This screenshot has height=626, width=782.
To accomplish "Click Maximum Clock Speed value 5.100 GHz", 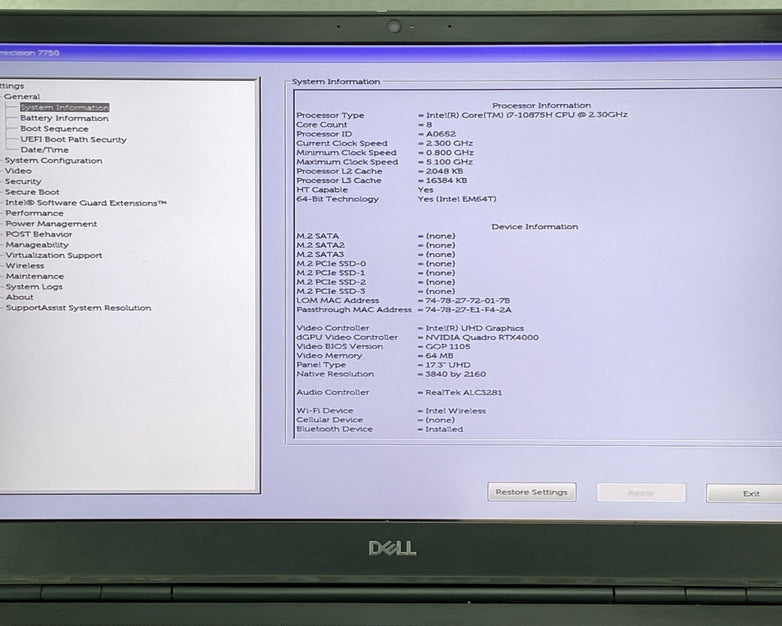I will click(x=449, y=162).
